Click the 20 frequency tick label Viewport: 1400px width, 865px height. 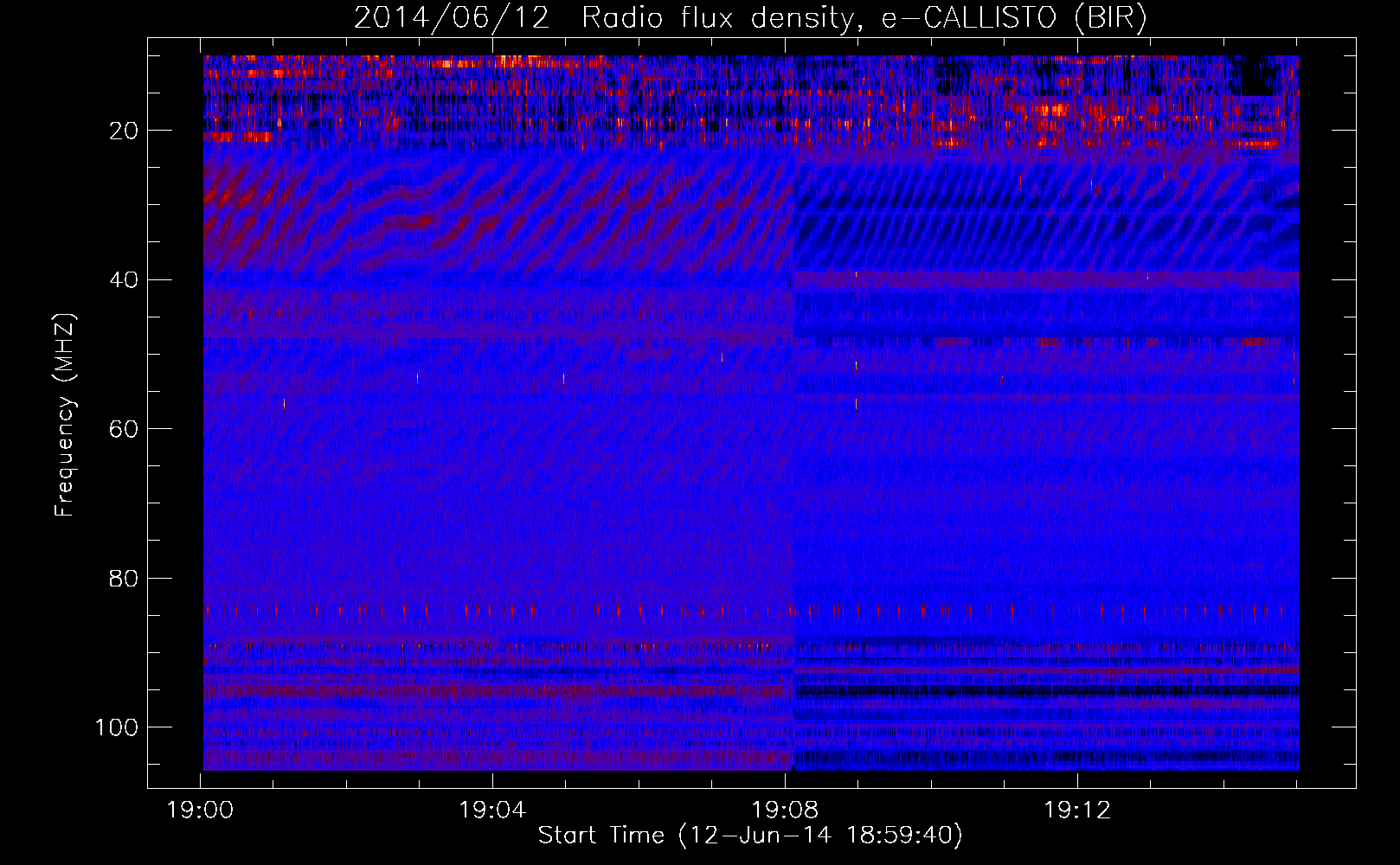click(124, 131)
